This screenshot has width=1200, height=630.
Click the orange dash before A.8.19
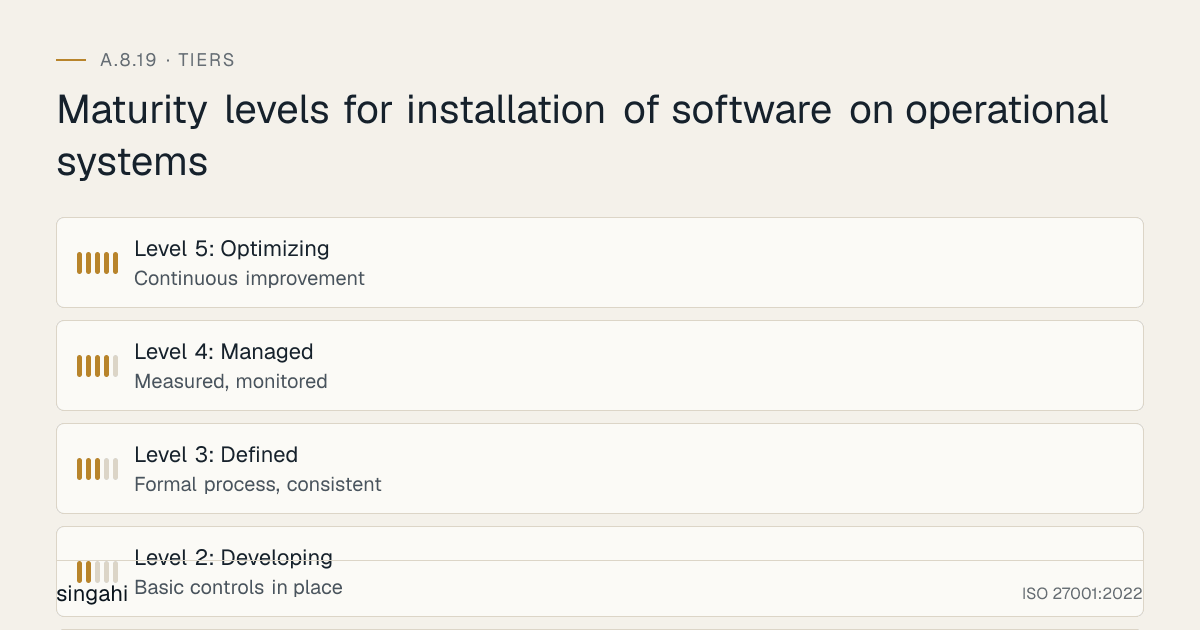71,60
